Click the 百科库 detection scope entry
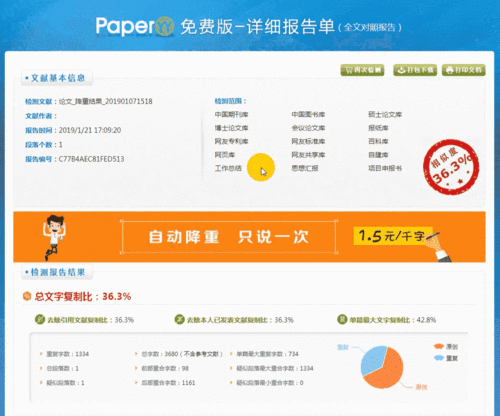 378,141
